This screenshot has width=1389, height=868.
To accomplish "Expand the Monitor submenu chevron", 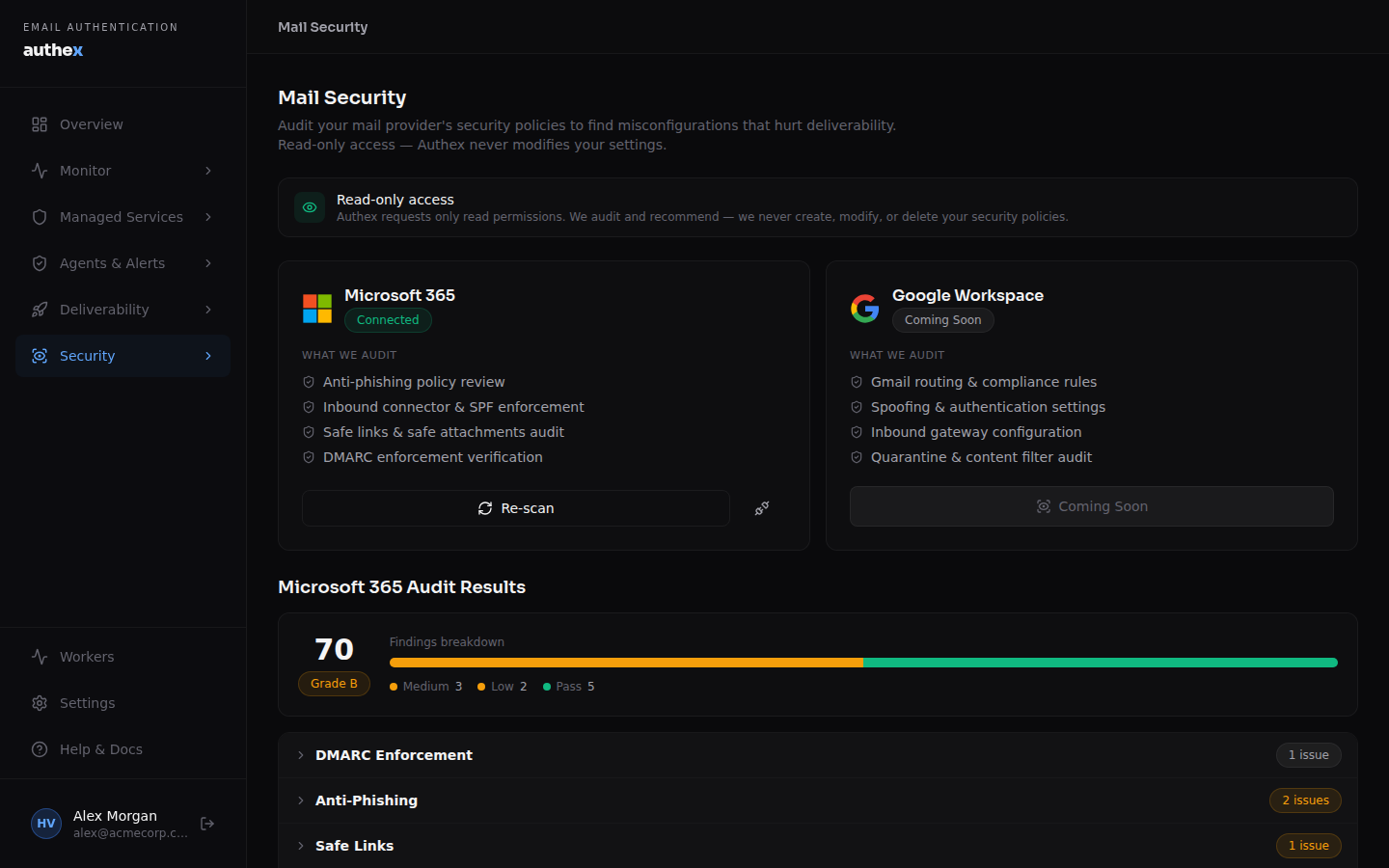I will pyautogui.click(x=208, y=171).
